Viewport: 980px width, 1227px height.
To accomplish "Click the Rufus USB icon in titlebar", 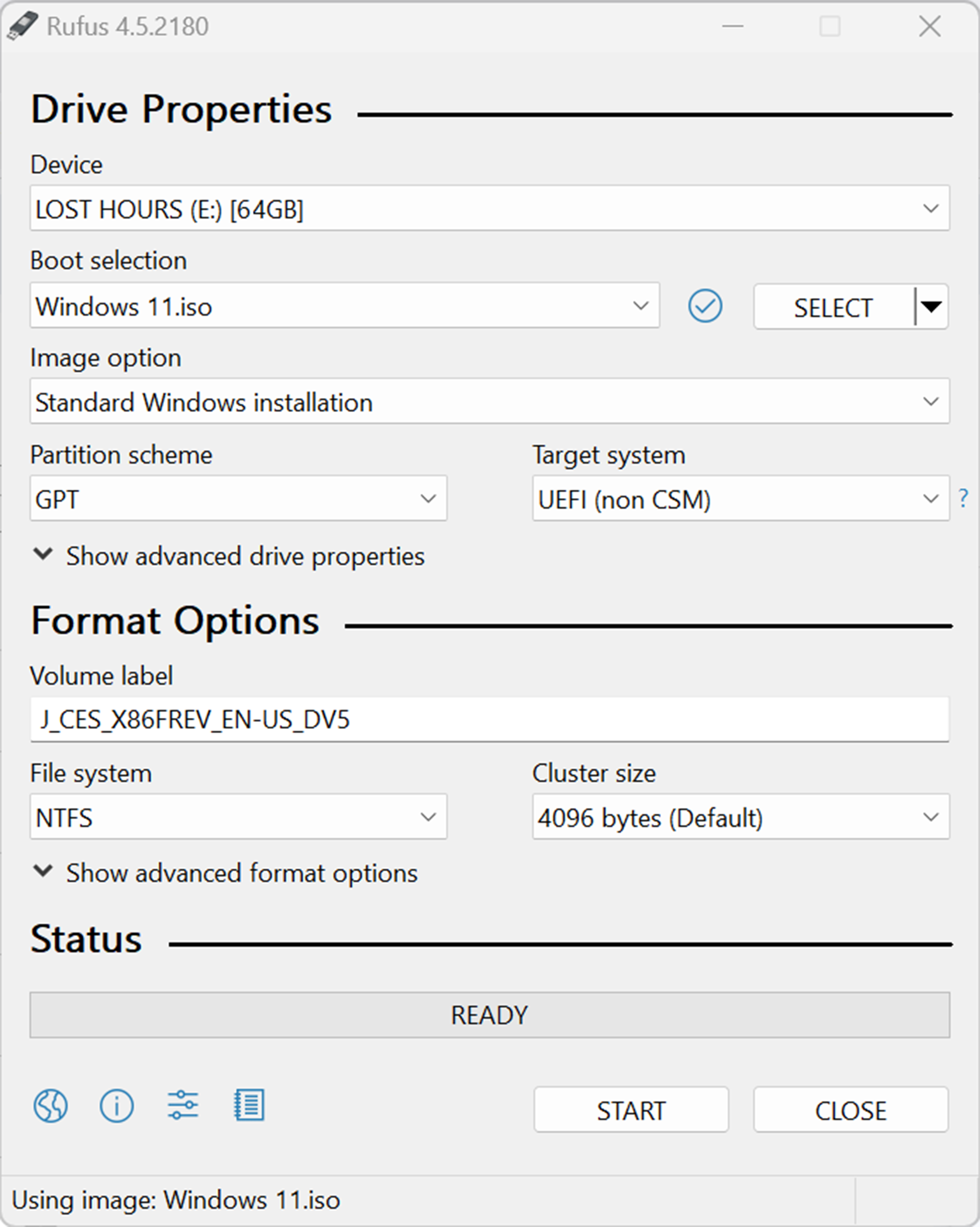I will pos(24,26).
